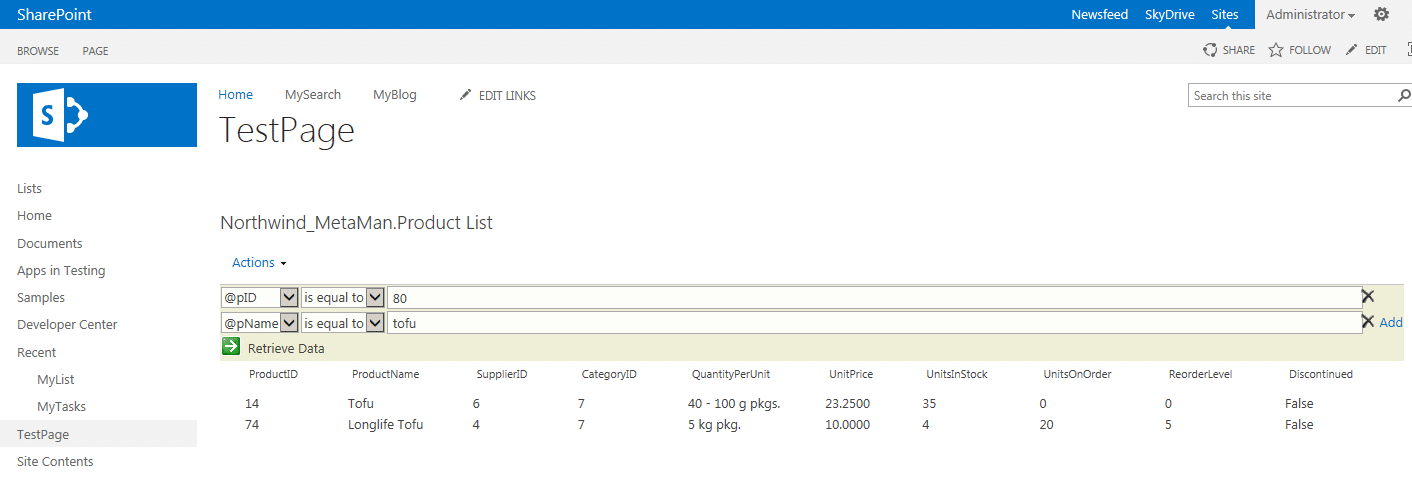Viewport: 1412px width, 488px height.
Task: Click the Share sync icon
Action: tap(1210, 50)
